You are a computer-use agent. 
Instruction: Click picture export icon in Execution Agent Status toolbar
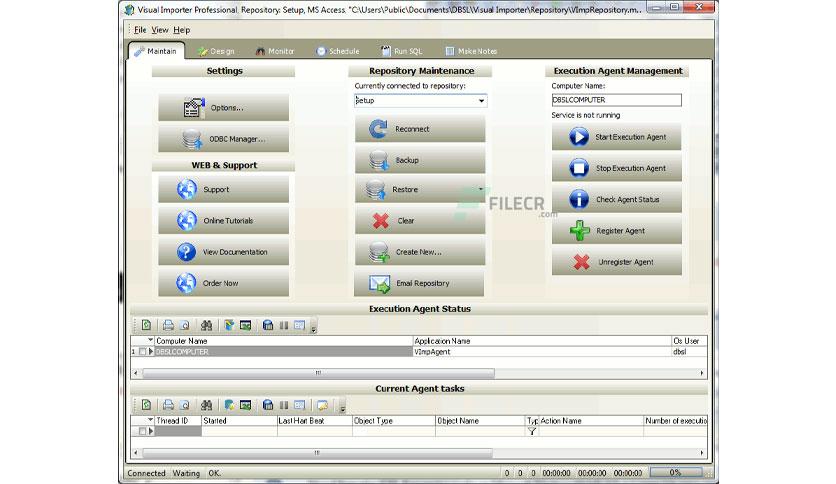[245, 325]
